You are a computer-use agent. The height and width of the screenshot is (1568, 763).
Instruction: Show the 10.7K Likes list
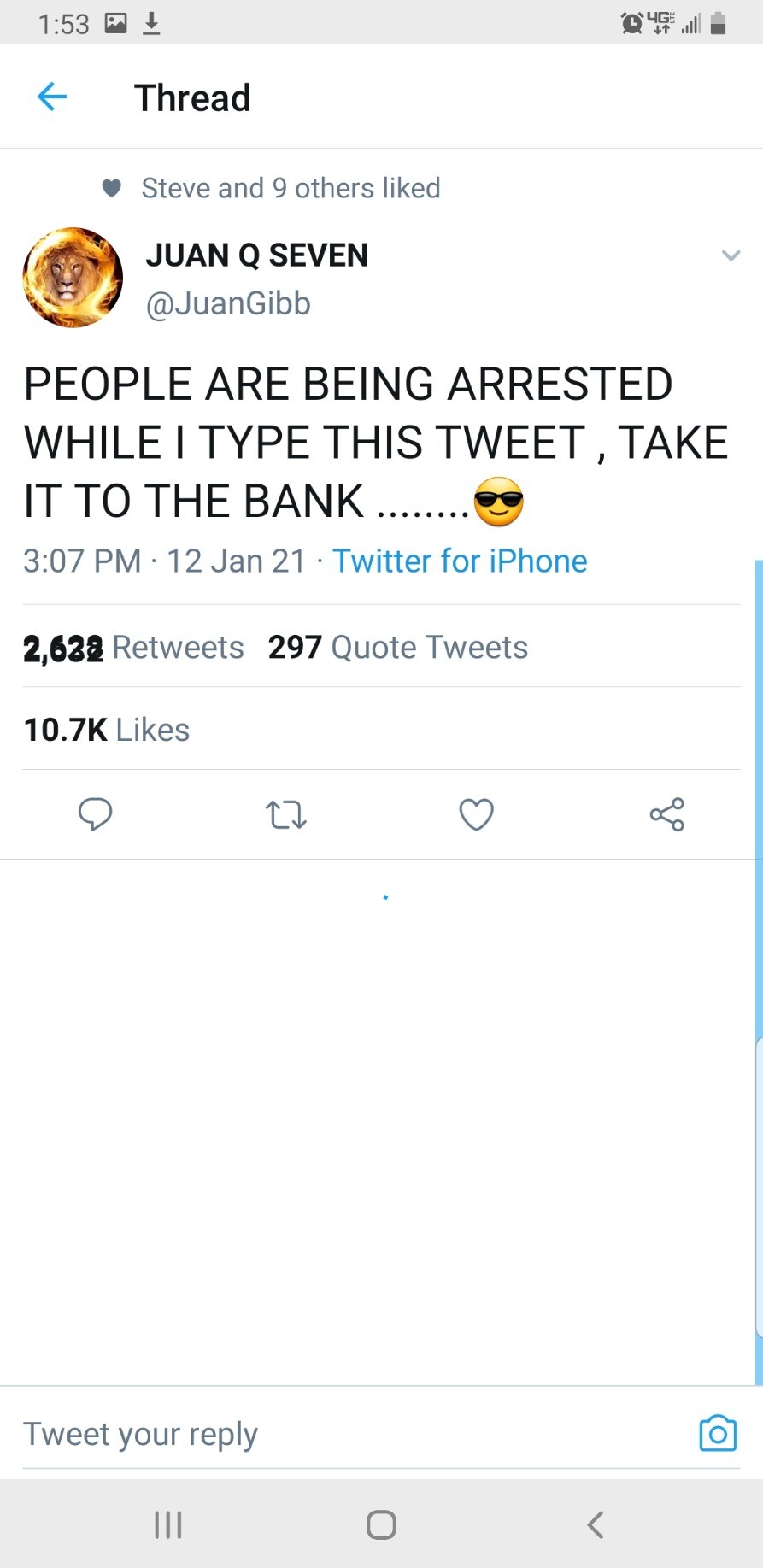[x=107, y=730]
